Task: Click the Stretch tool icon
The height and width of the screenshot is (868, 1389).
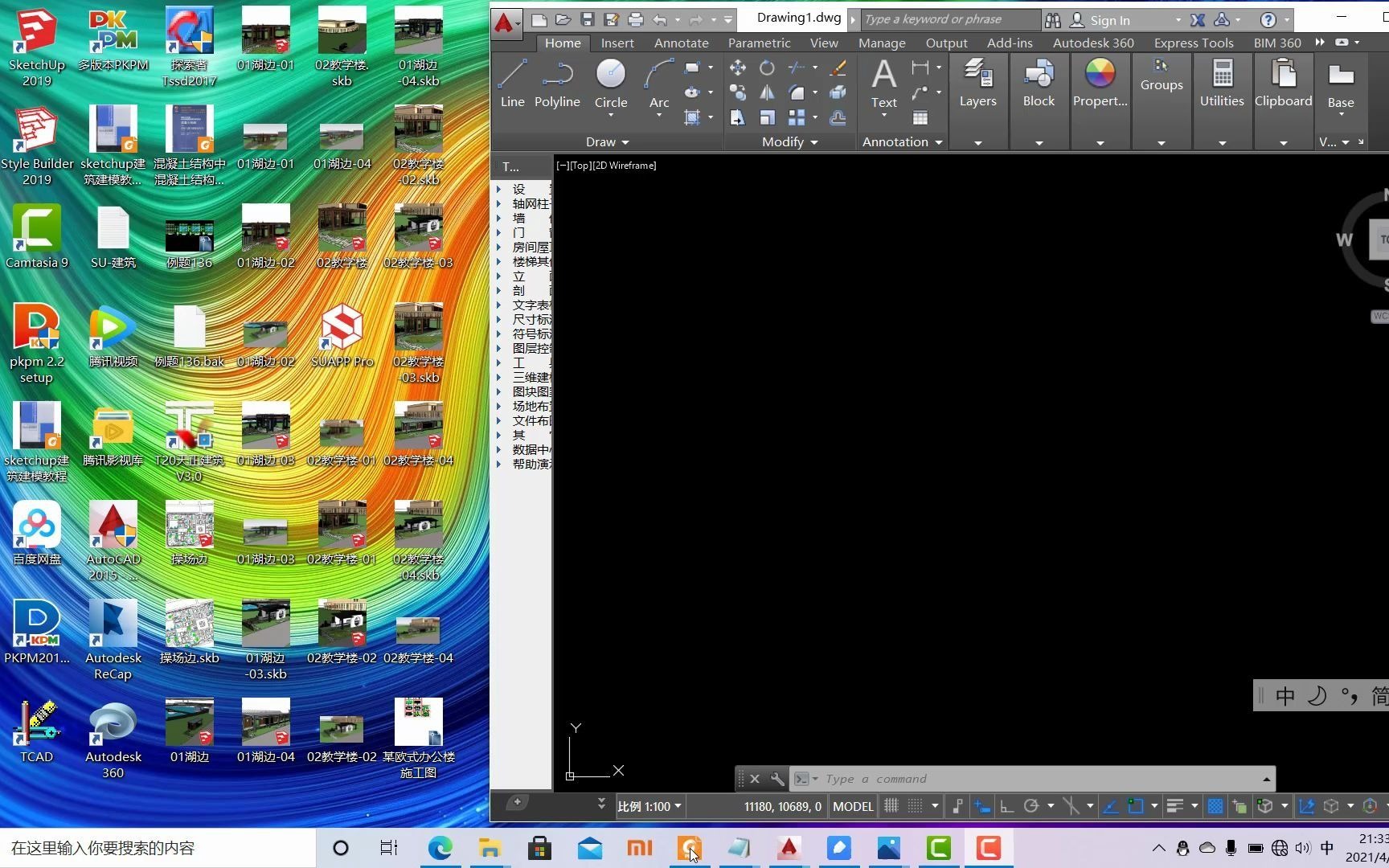Action: tap(737, 118)
